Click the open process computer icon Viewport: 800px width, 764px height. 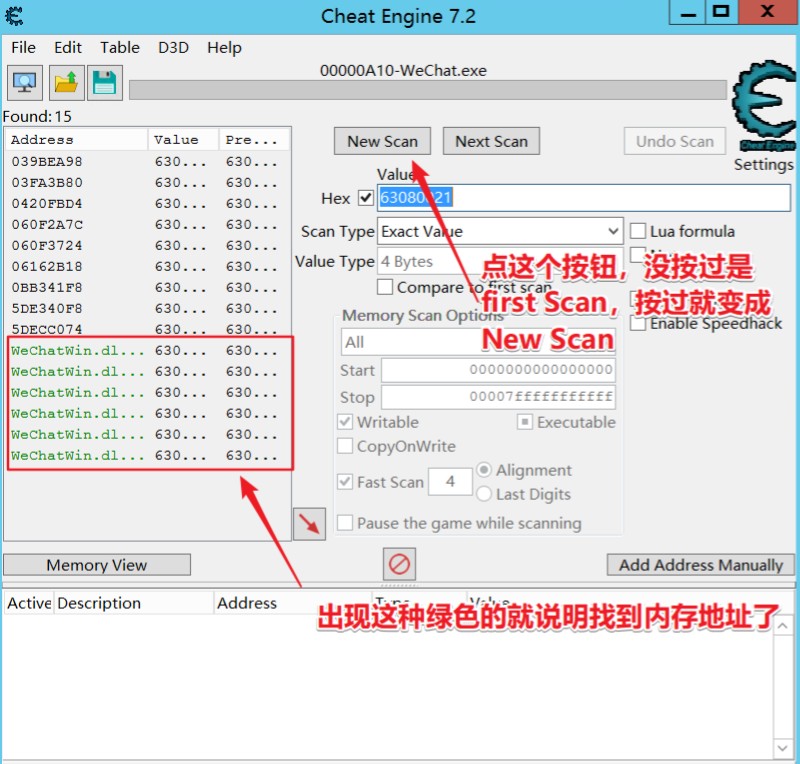pos(23,83)
